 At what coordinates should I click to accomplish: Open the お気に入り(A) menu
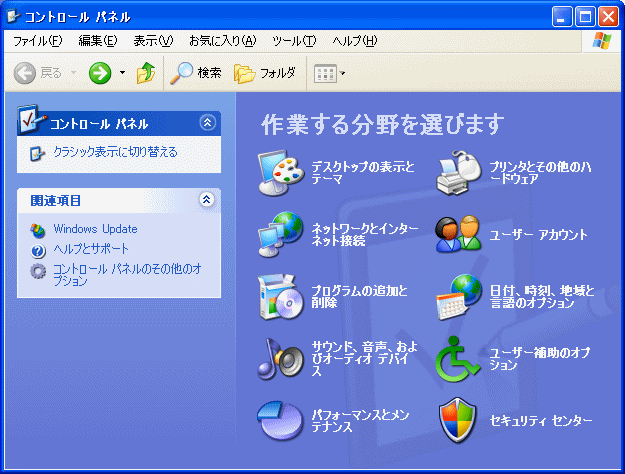pos(222,41)
